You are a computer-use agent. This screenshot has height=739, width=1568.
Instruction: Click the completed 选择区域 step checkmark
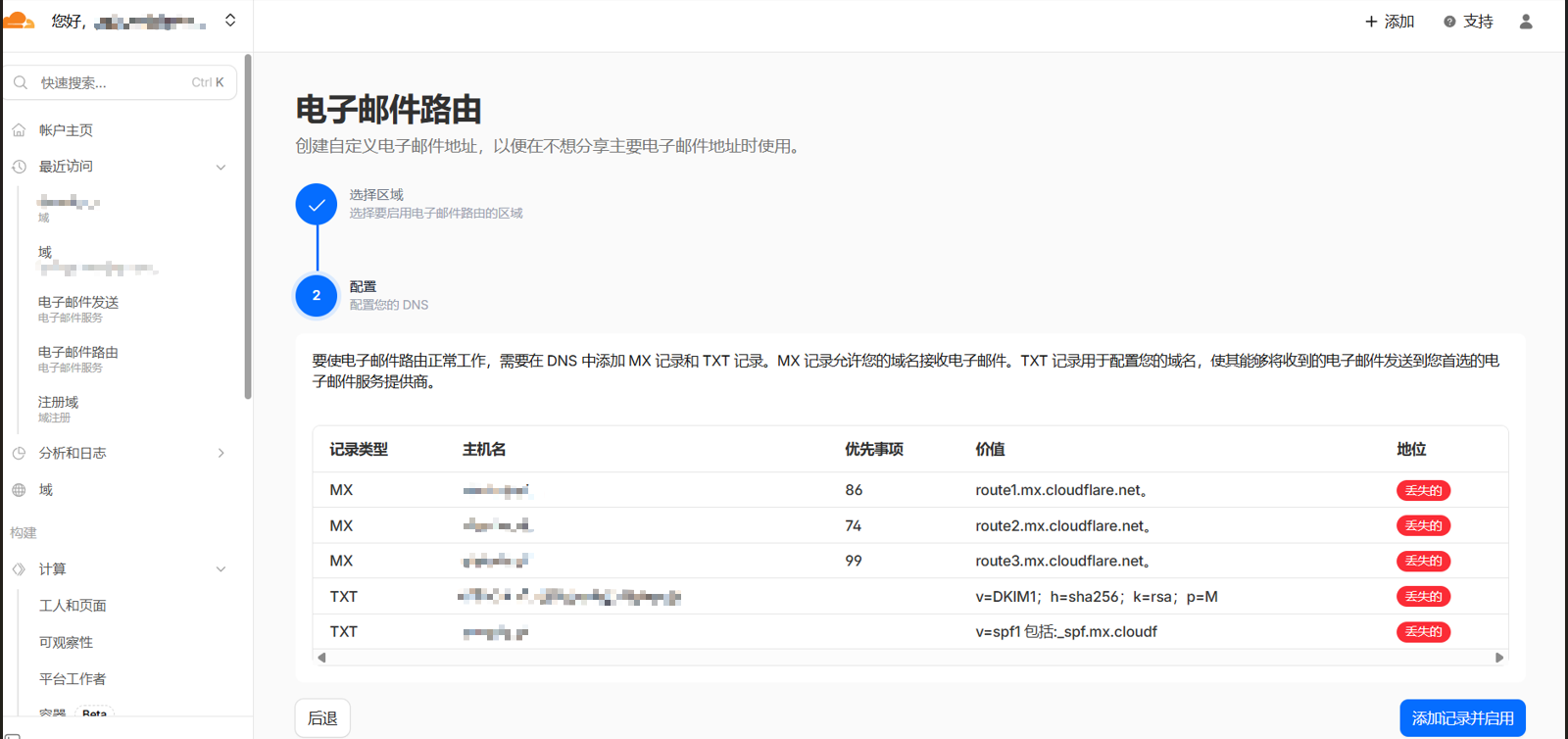tap(317, 205)
